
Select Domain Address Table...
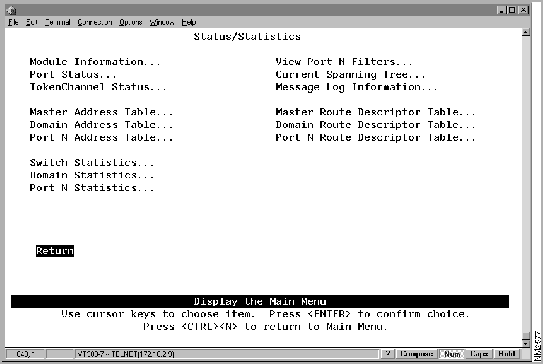pos(101,125)
